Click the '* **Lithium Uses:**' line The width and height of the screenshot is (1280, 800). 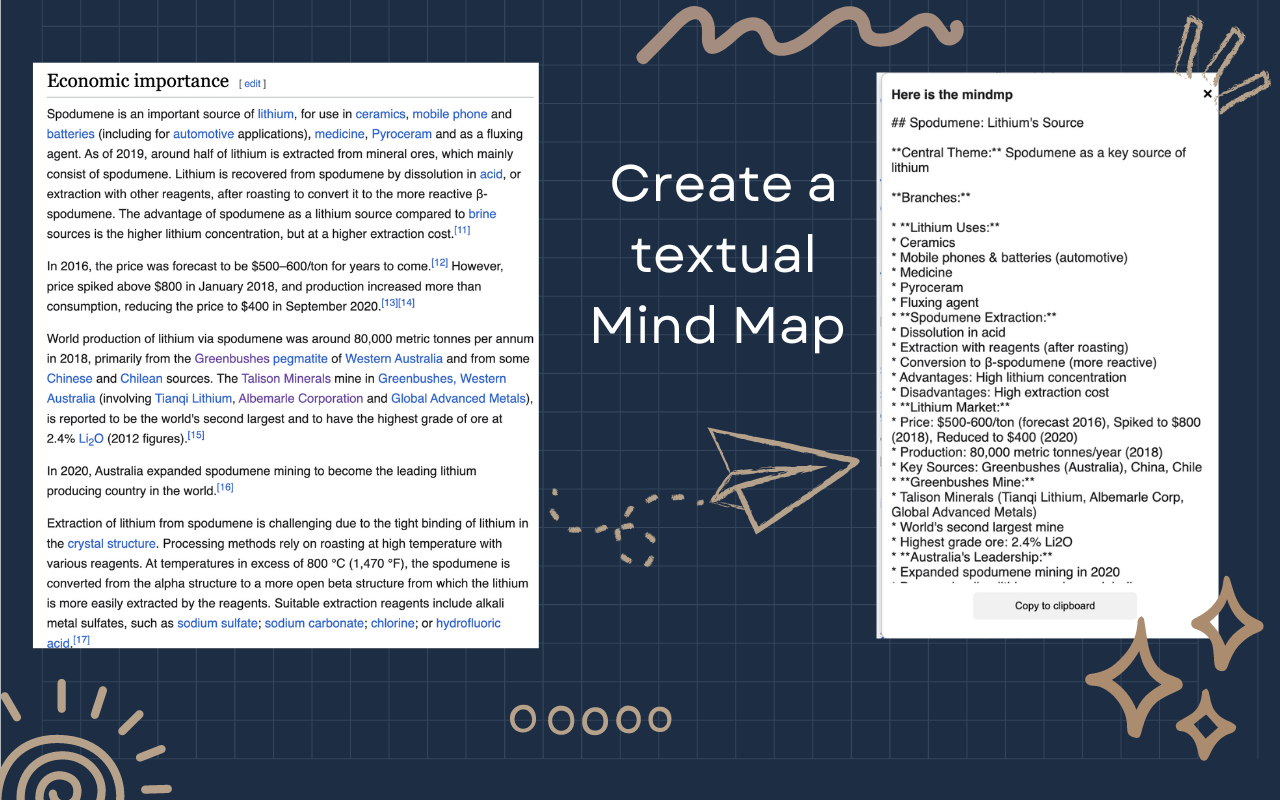point(945,228)
